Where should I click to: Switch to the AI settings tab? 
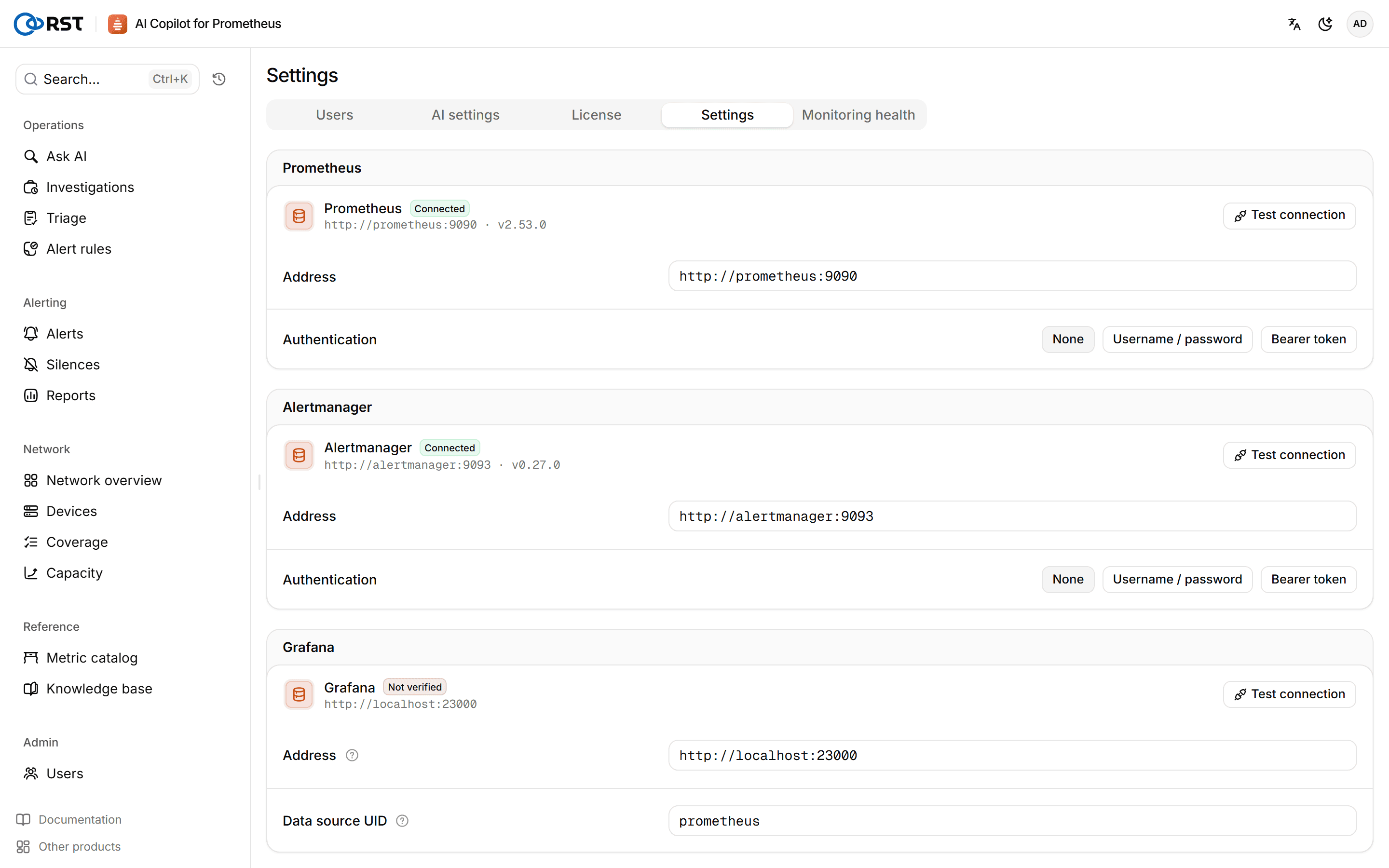tap(465, 115)
